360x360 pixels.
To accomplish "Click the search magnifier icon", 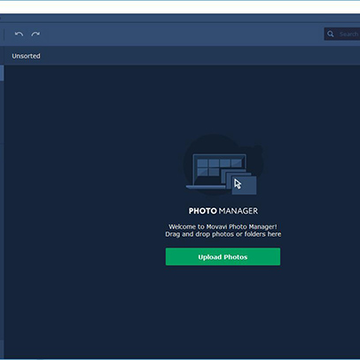I will coord(330,34).
